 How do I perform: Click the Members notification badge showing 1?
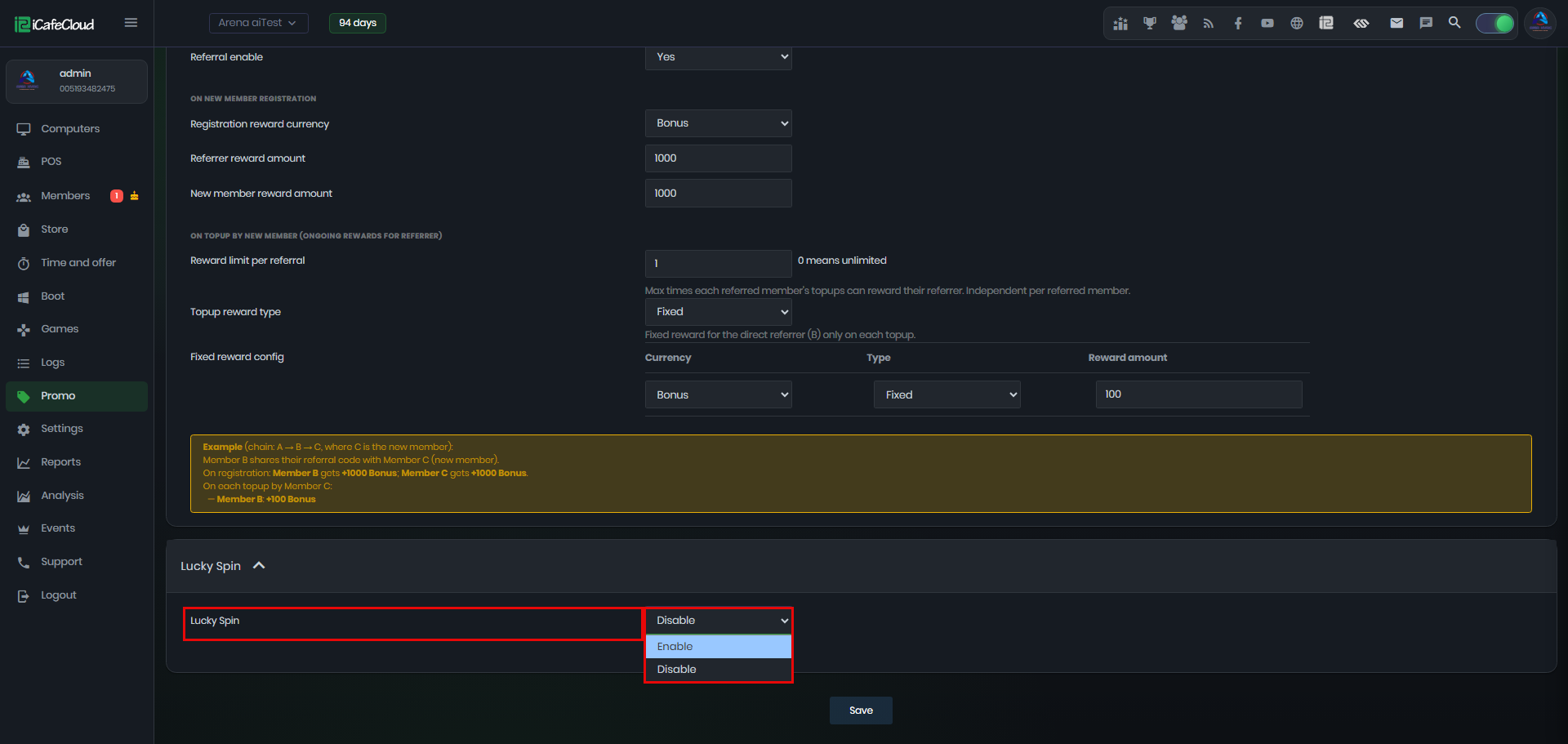117,196
